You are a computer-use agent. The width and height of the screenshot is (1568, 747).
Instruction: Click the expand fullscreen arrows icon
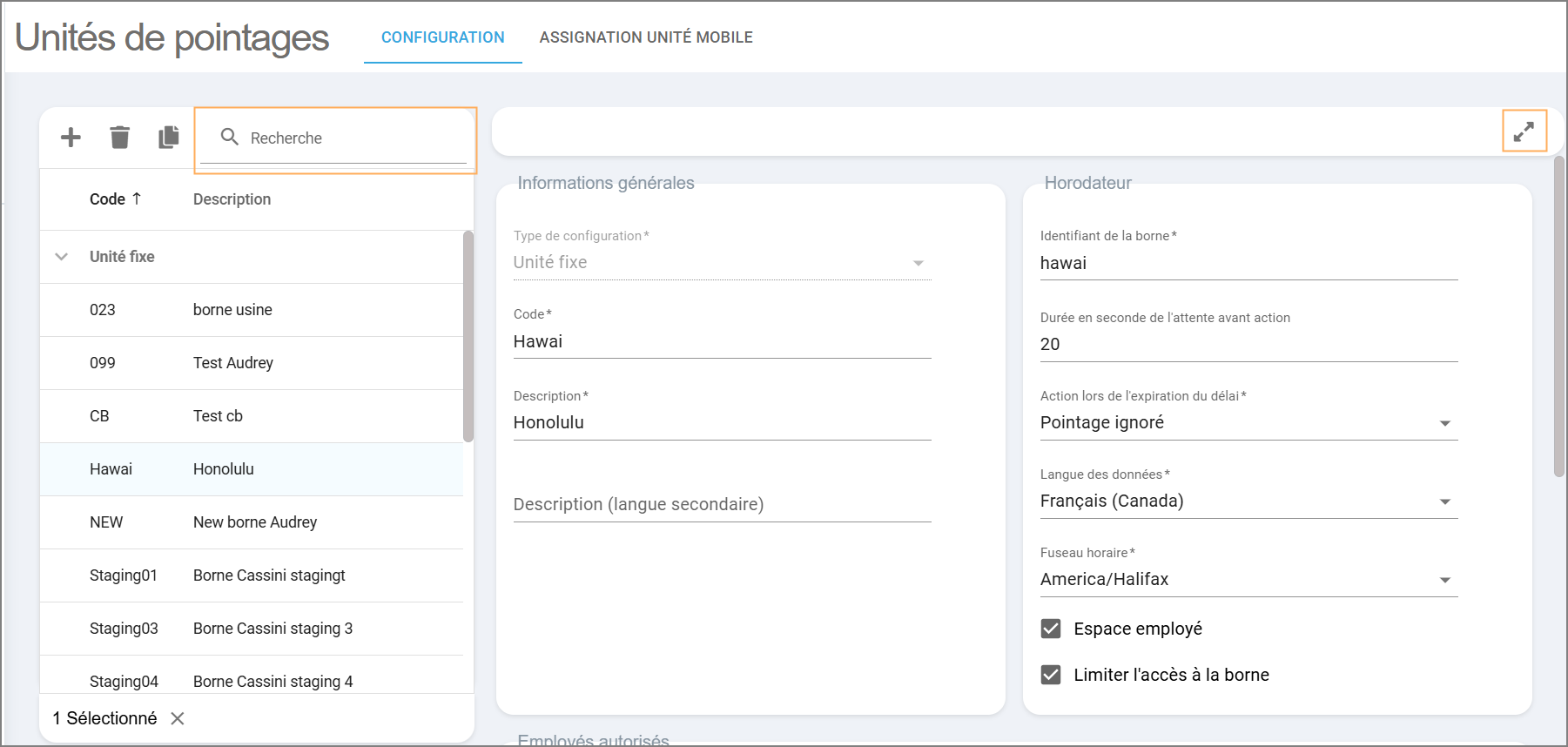1524,131
